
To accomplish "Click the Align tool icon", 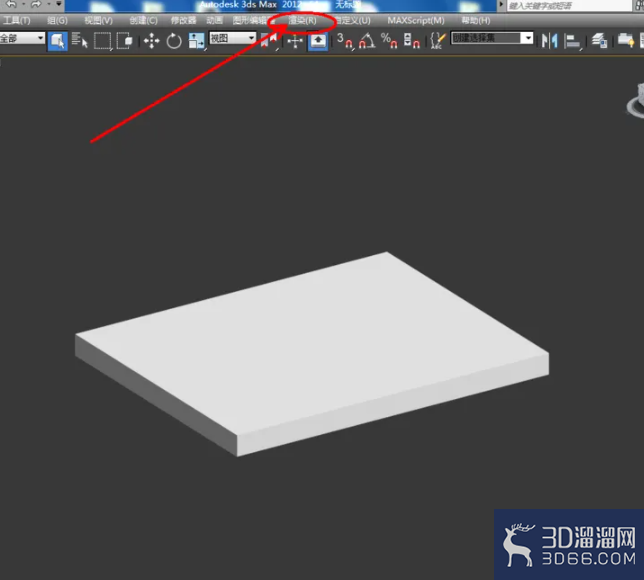I will (572, 41).
